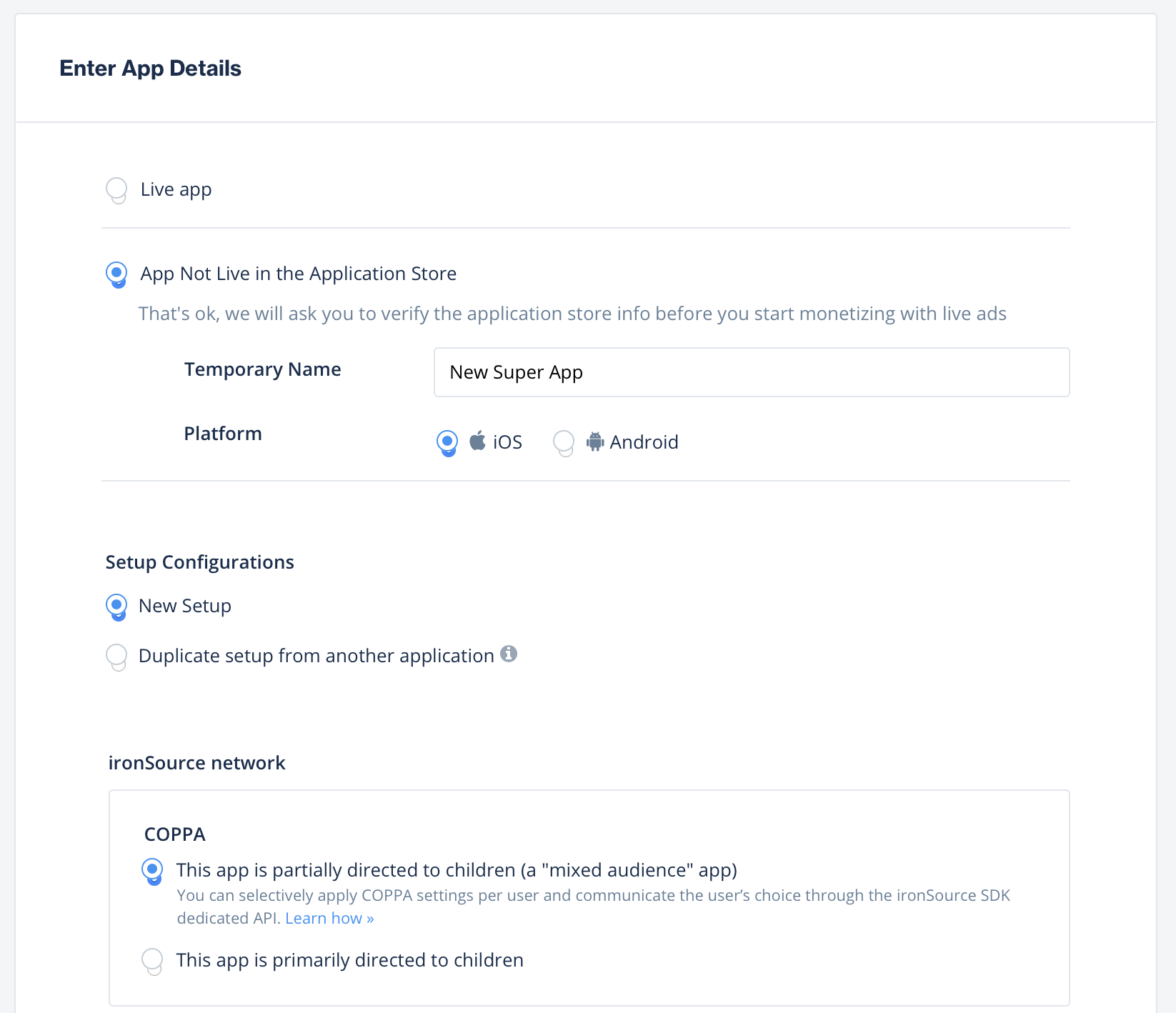
Task: Select the New Setup radio button
Action: [116, 605]
